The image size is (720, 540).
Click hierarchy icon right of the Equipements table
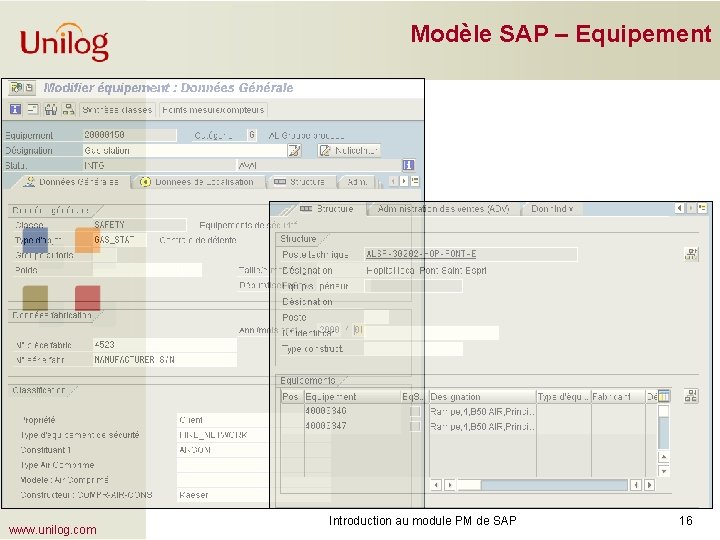point(691,396)
